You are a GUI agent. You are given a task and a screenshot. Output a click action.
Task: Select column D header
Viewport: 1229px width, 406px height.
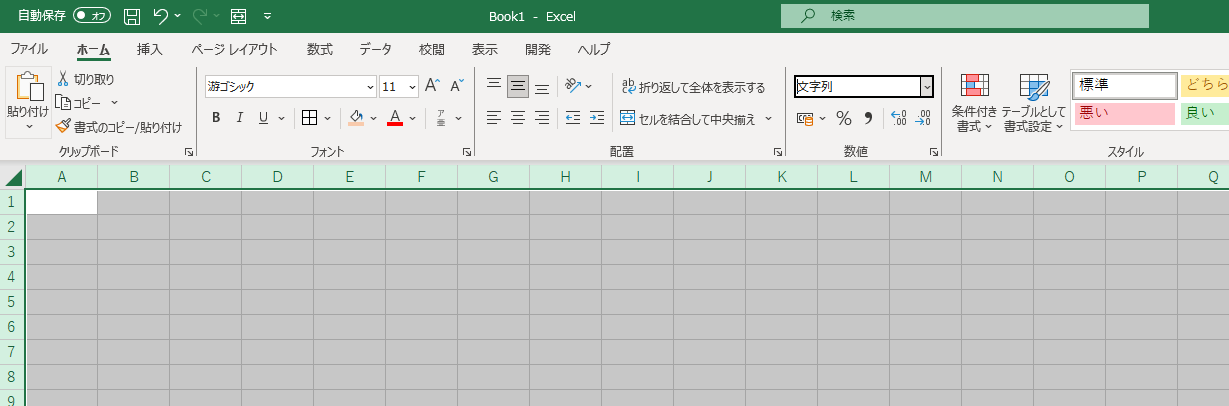coord(277,177)
